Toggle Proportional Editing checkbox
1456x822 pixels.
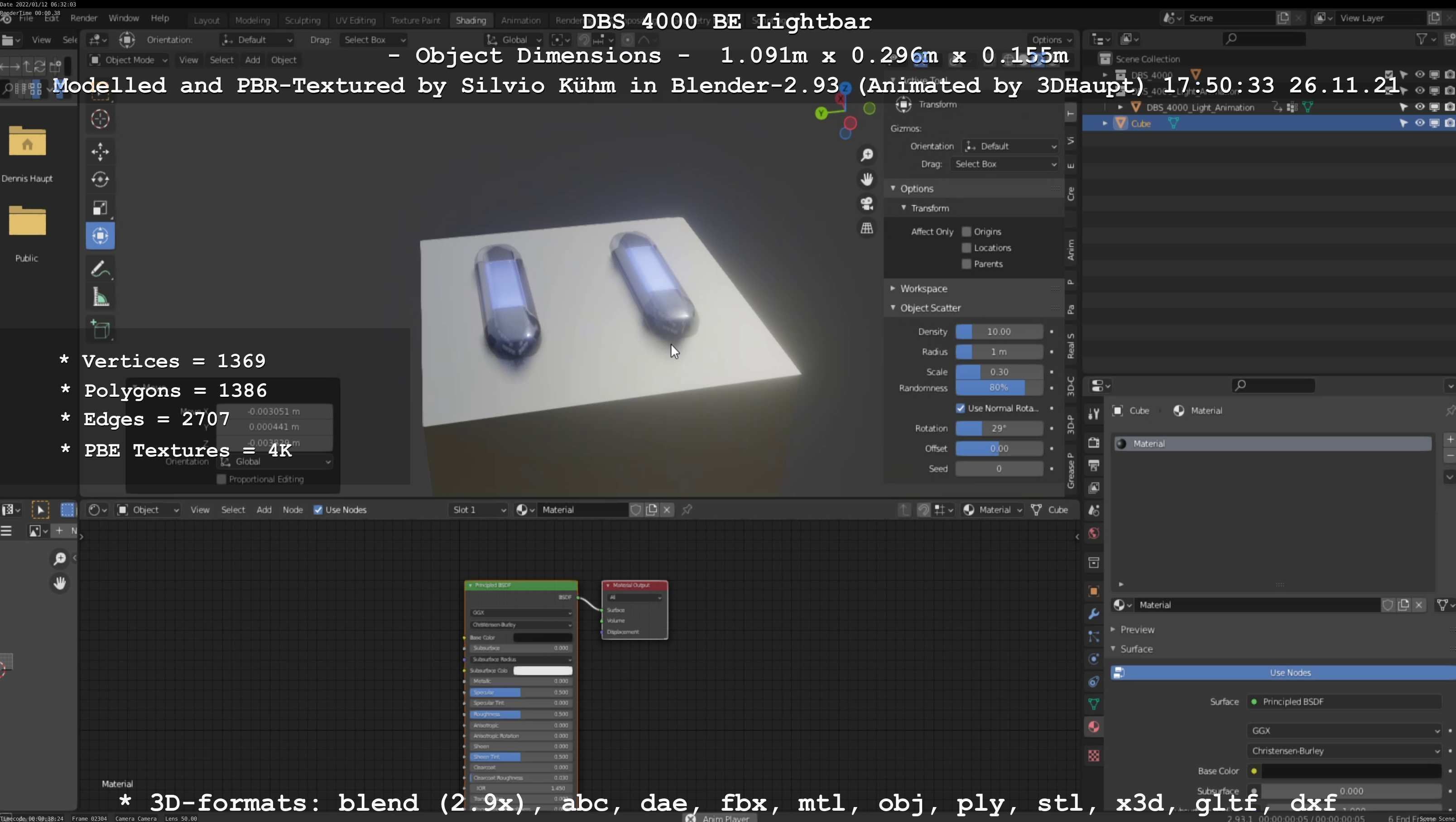(221, 479)
